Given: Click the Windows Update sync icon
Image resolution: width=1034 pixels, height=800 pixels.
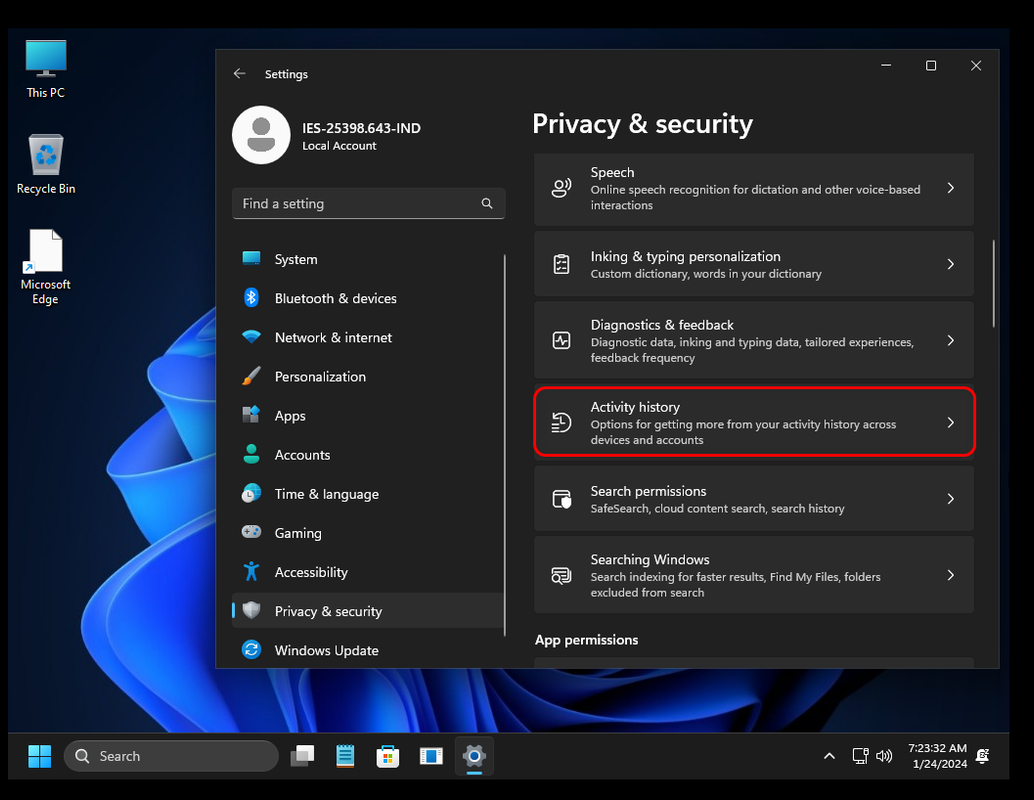Looking at the screenshot, I should (251, 650).
